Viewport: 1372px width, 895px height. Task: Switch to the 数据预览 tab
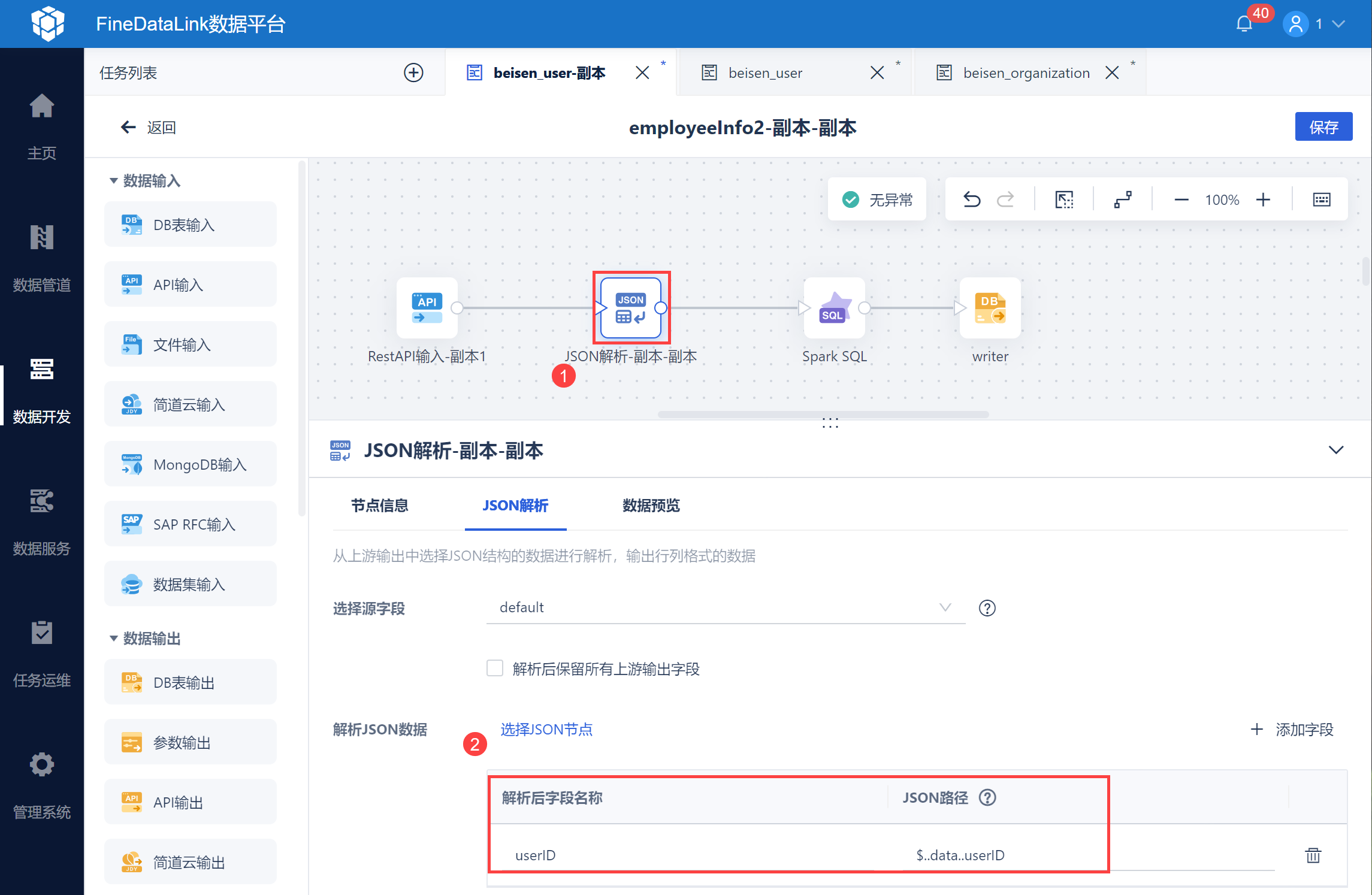coord(651,506)
